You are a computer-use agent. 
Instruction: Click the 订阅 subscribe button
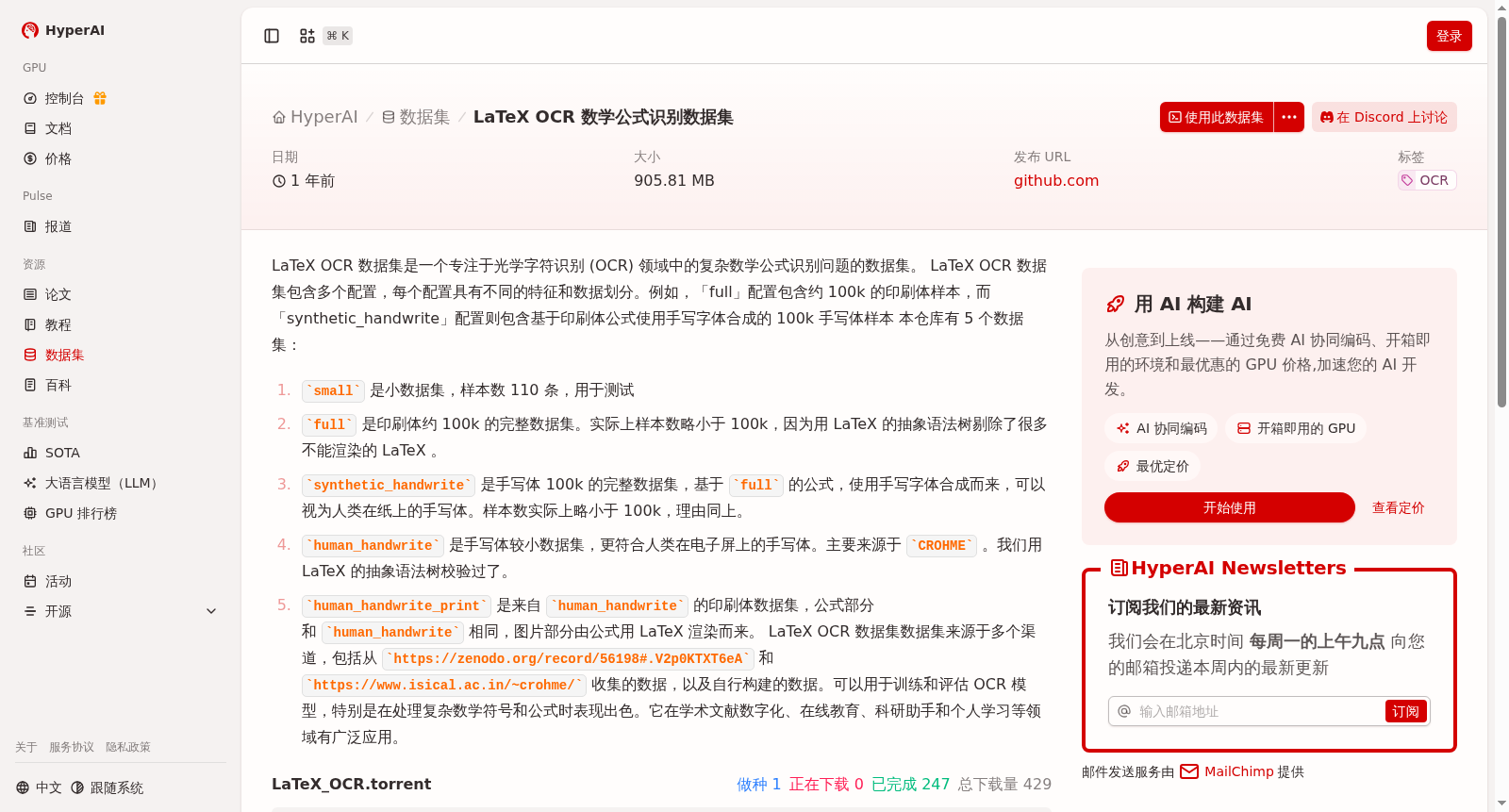point(1405,711)
